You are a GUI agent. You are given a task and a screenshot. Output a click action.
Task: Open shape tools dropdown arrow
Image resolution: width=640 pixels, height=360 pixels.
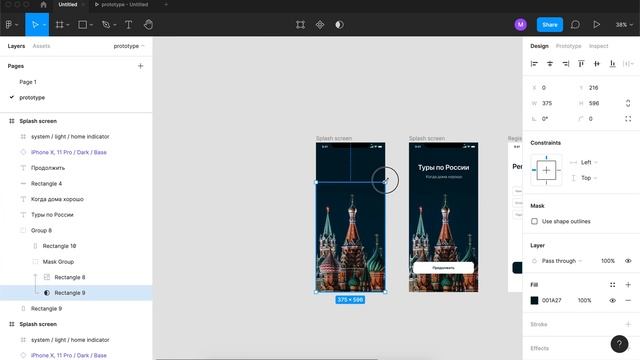[91, 25]
